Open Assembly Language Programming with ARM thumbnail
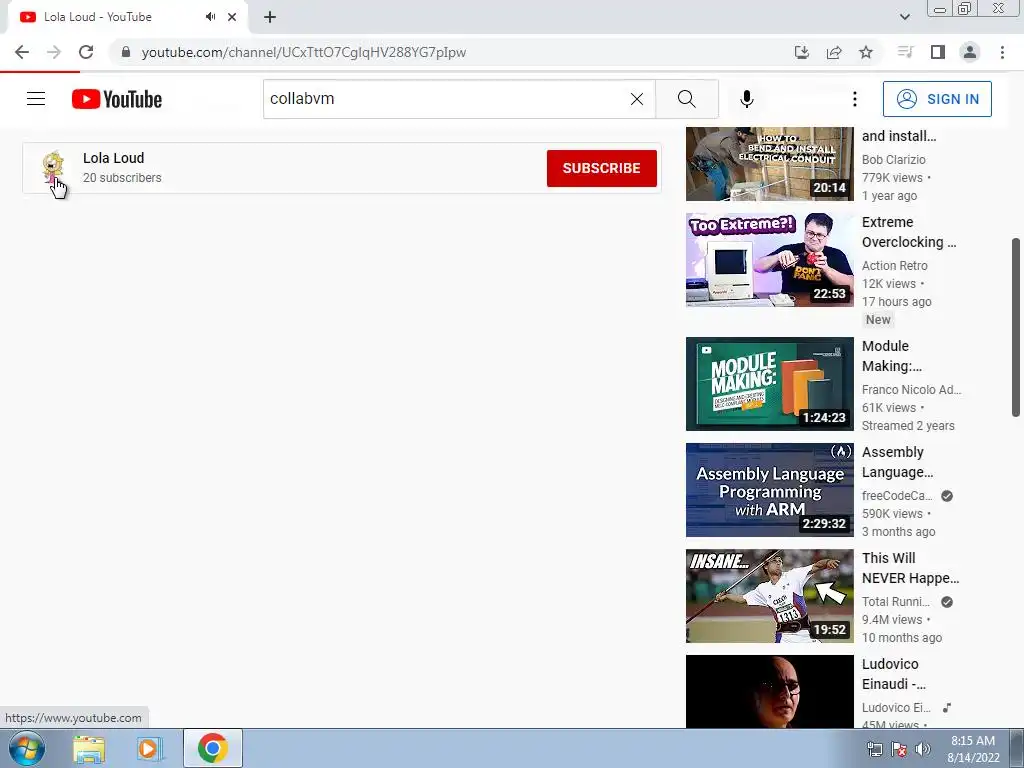 tap(769, 490)
